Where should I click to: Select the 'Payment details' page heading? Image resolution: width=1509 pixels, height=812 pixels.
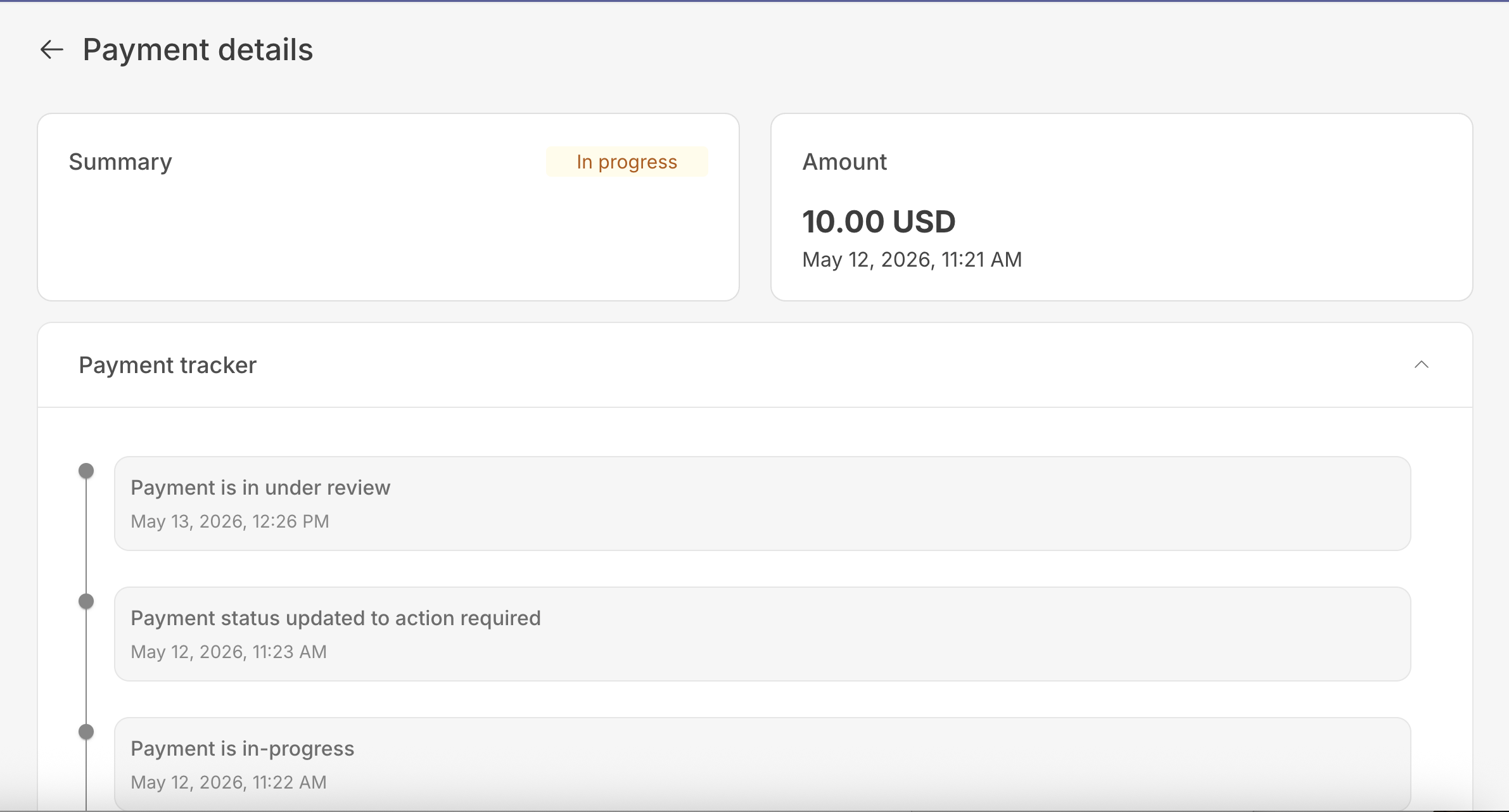198,49
